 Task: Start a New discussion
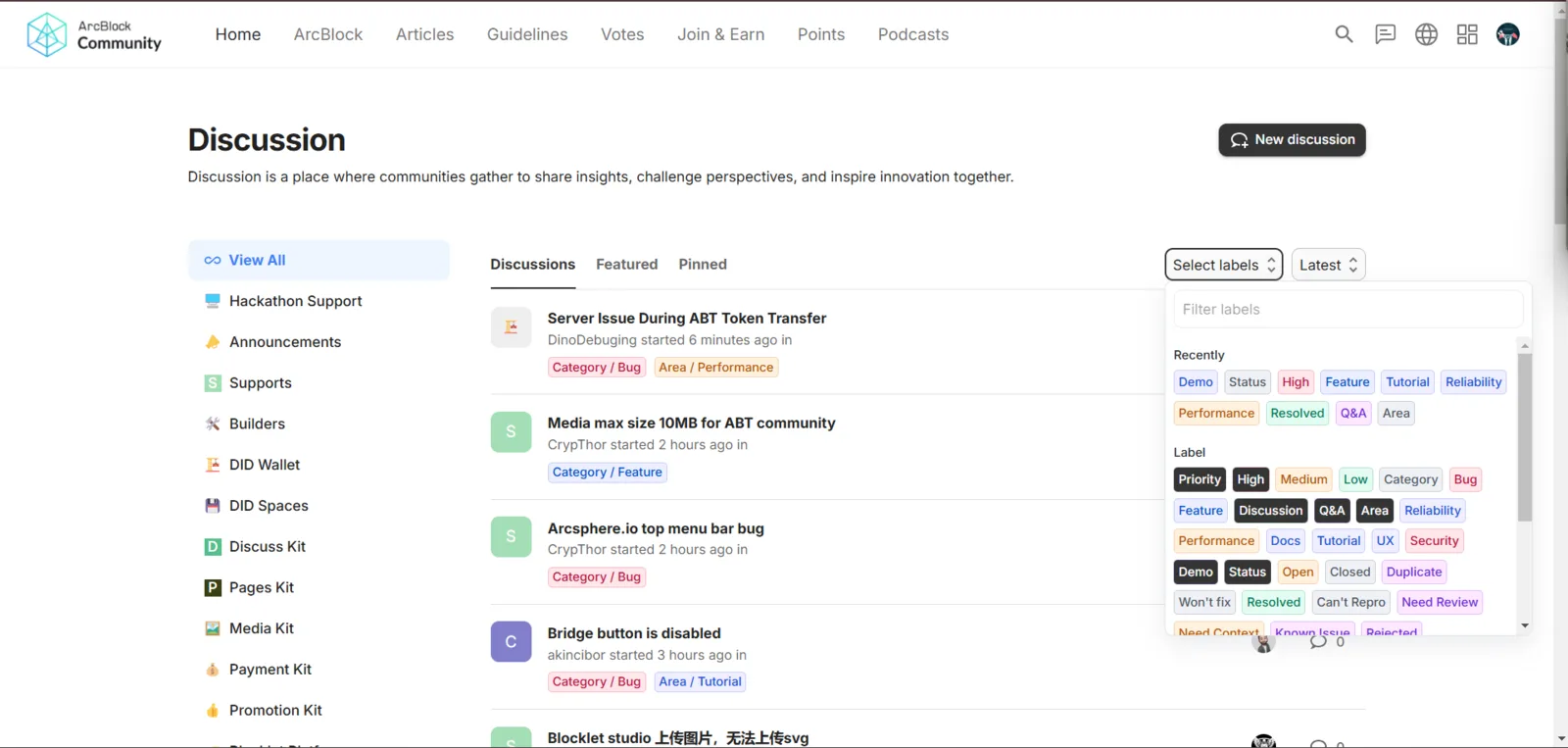[1293, 139]
